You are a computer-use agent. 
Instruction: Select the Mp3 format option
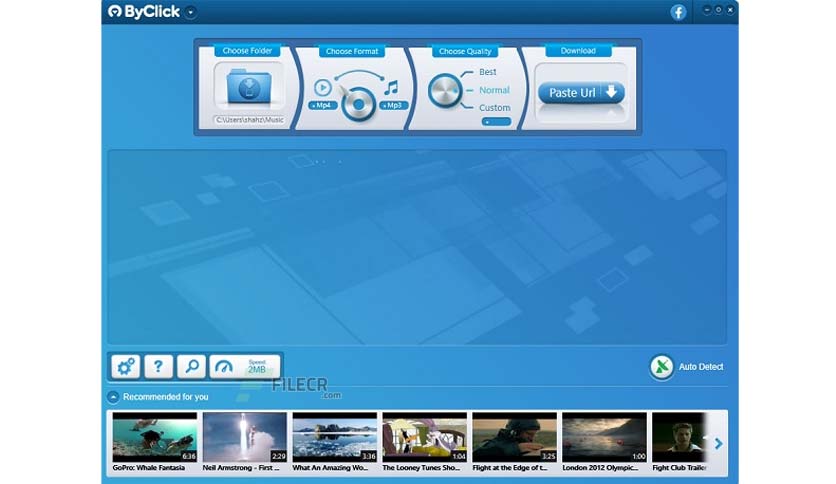click(393, 106)
